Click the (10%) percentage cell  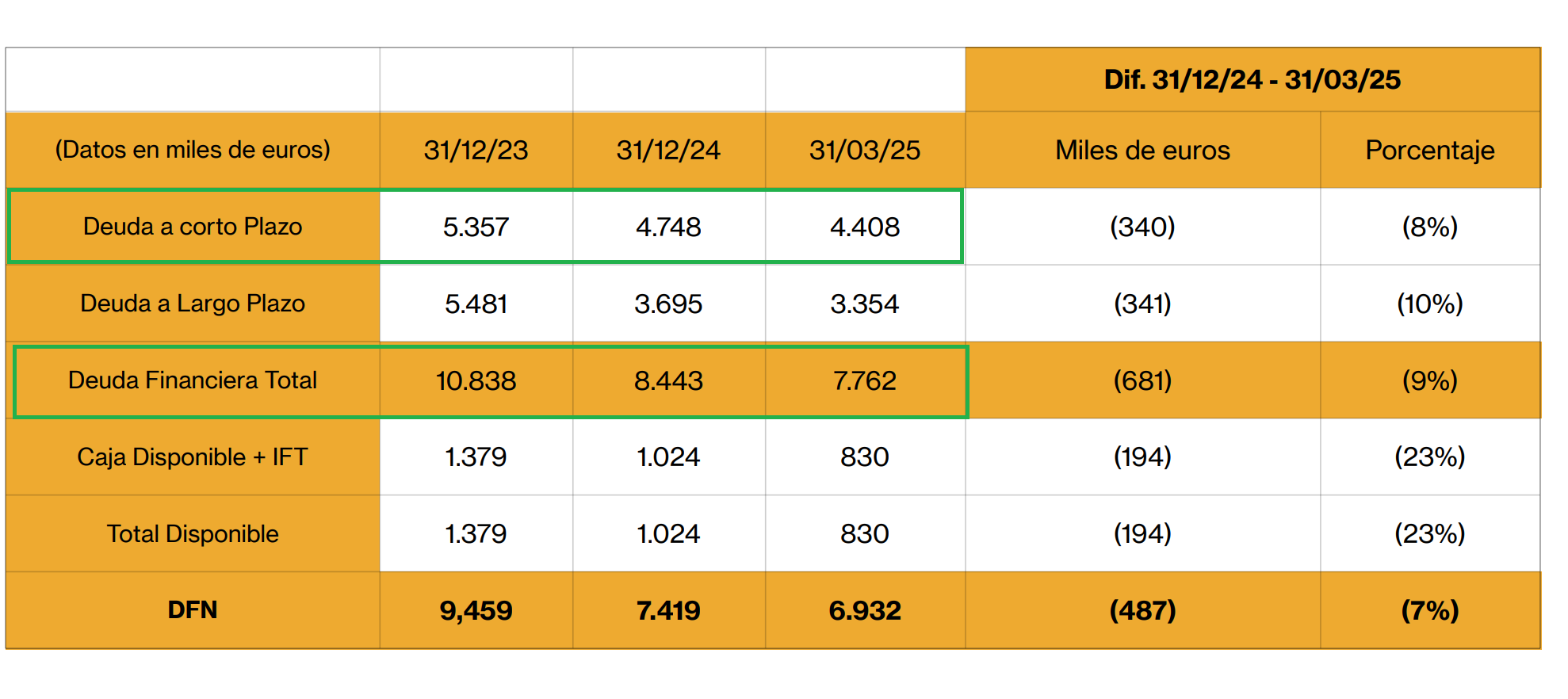1430,304
